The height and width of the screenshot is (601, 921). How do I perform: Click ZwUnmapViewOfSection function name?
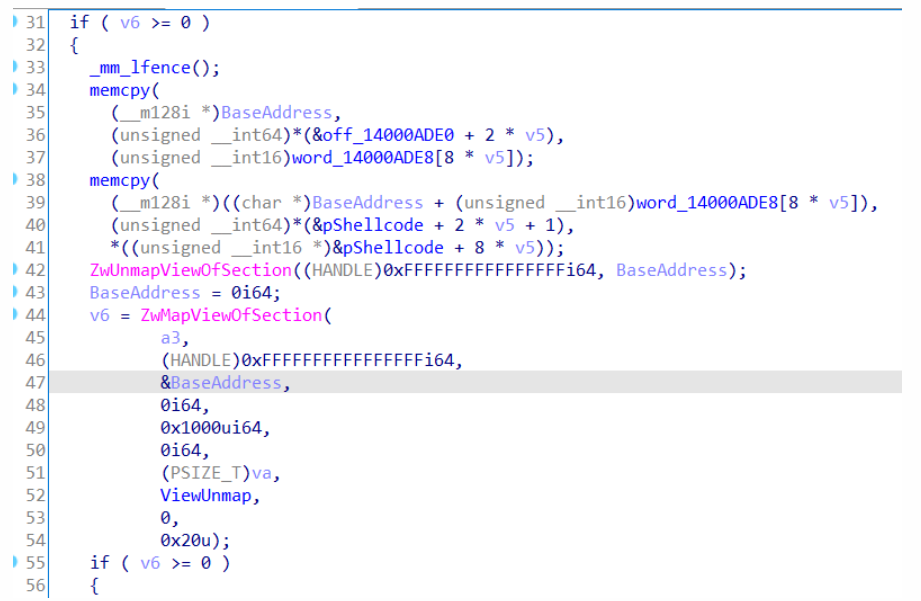(x=190, y=270)
